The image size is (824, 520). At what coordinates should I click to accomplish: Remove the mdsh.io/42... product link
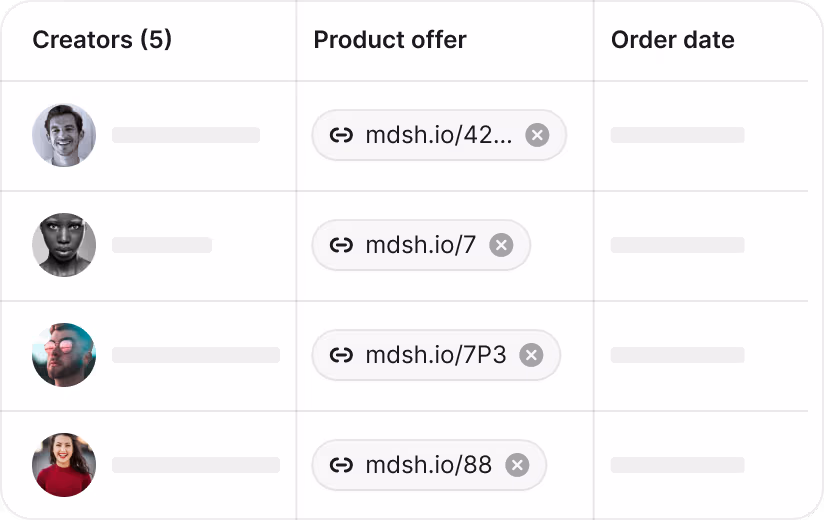coord(537,135)
